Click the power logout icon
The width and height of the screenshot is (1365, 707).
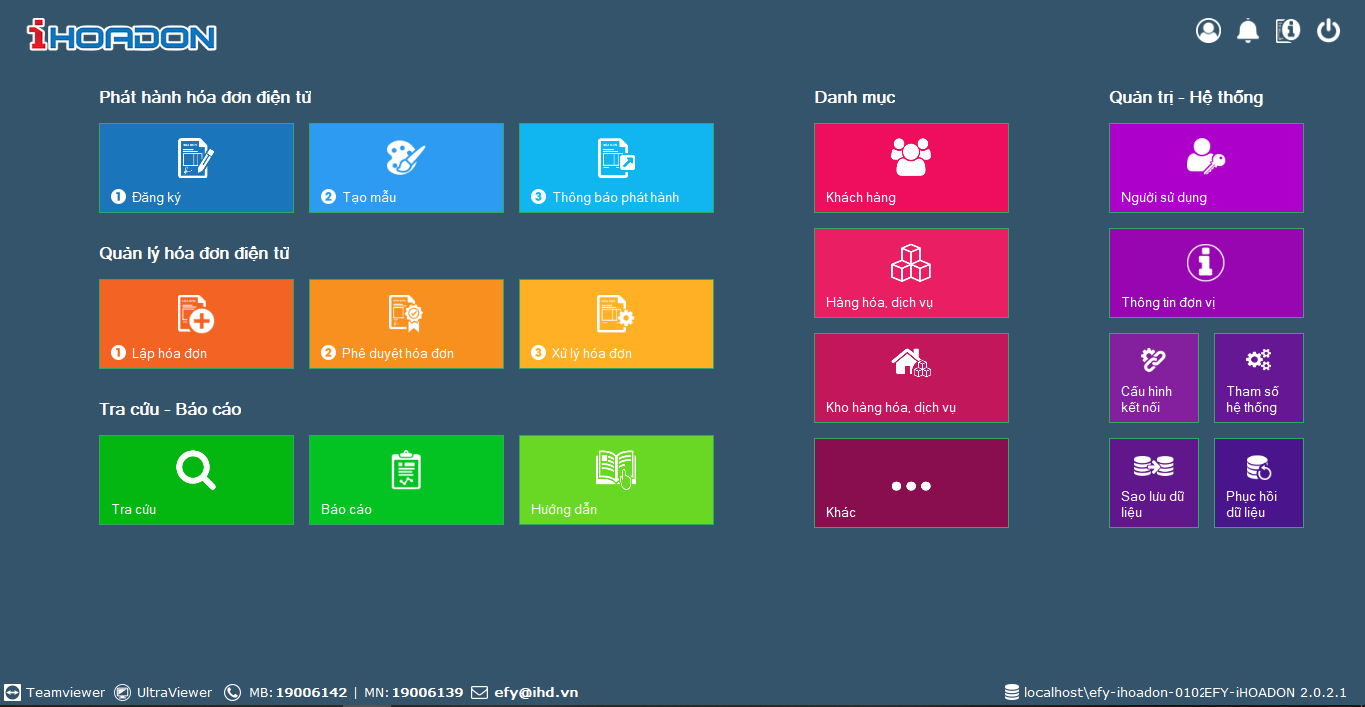[x=1328, y=31]
